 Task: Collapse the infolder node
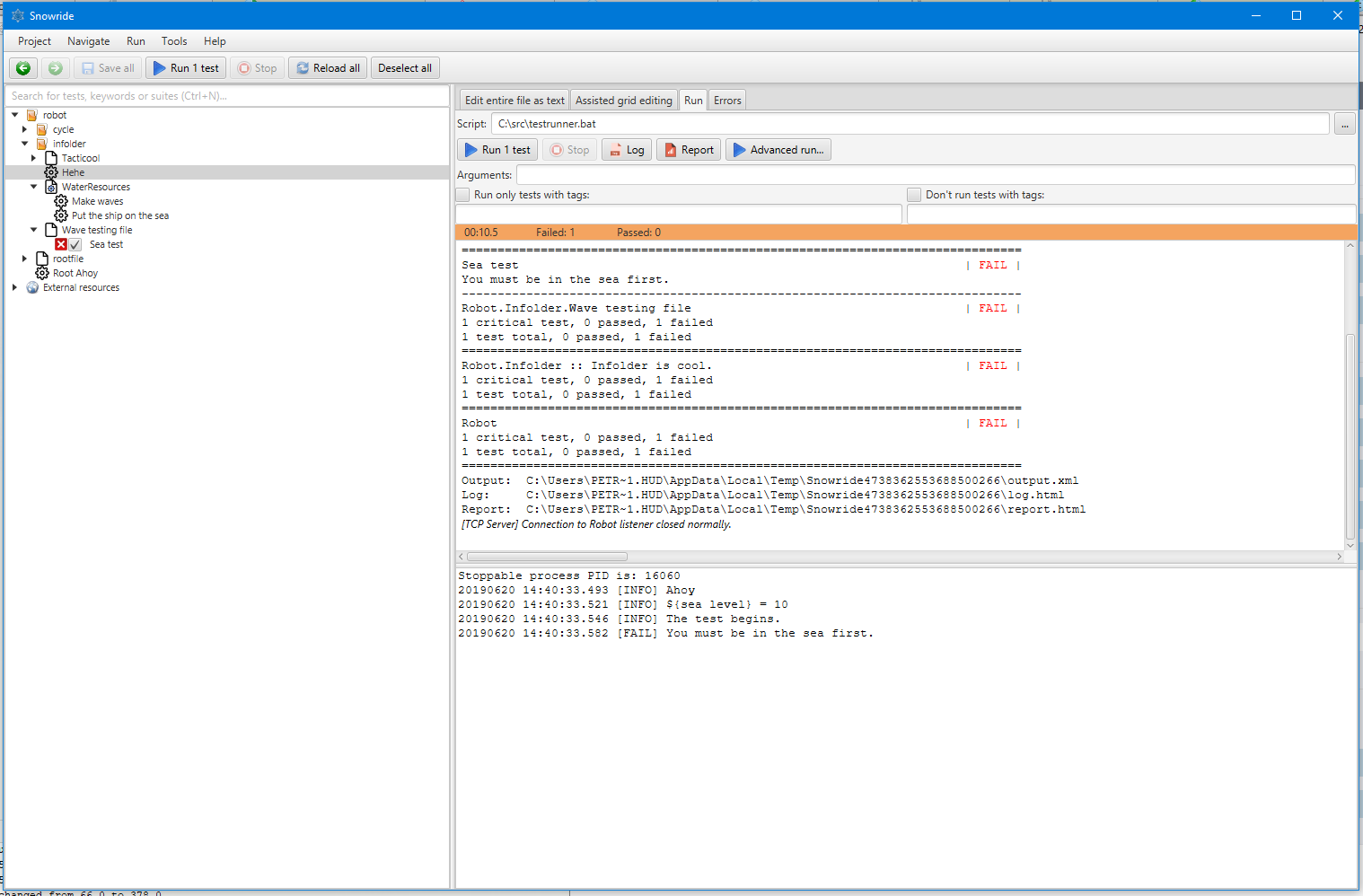[x=24, y=144]
